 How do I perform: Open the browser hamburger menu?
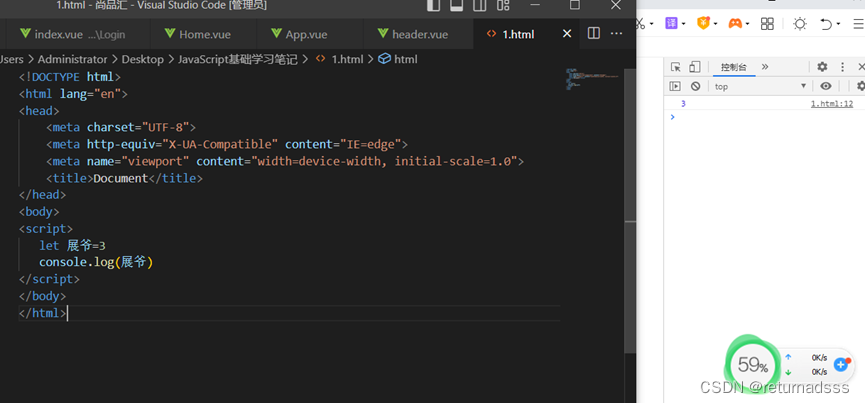point(859,24)
